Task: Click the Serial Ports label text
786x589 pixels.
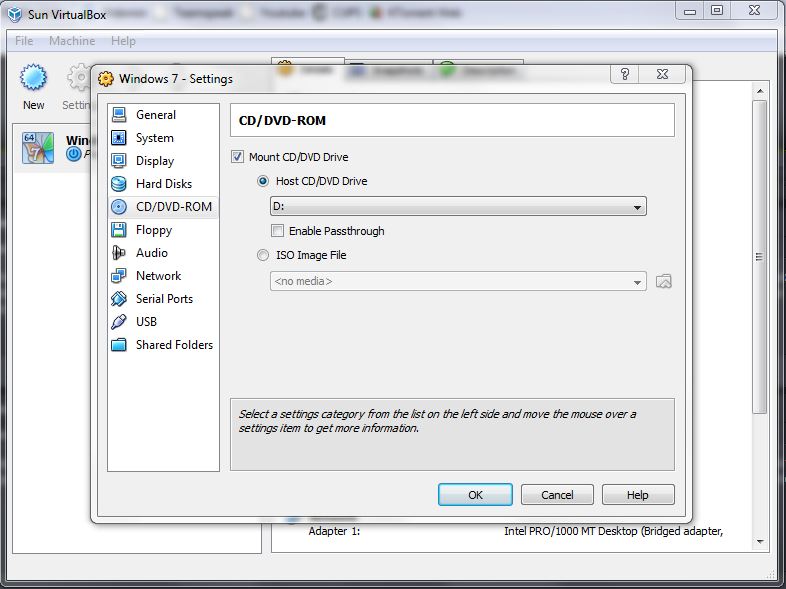Action: tap(164, 299)
